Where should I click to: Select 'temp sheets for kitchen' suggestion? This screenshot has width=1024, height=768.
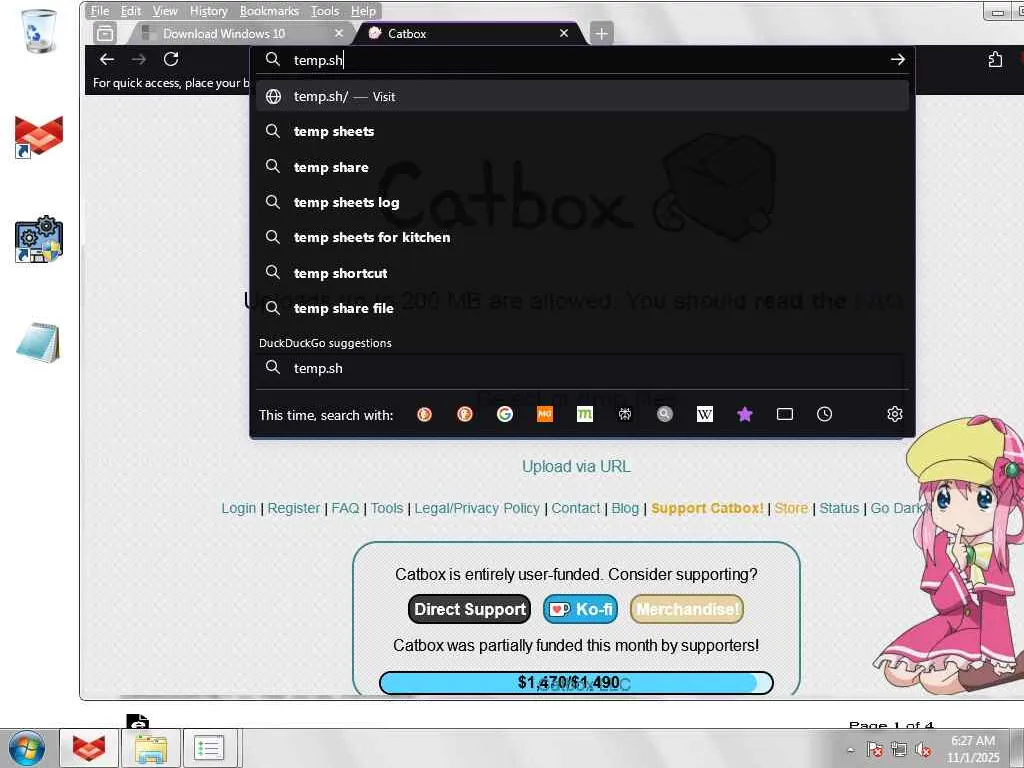582,238
